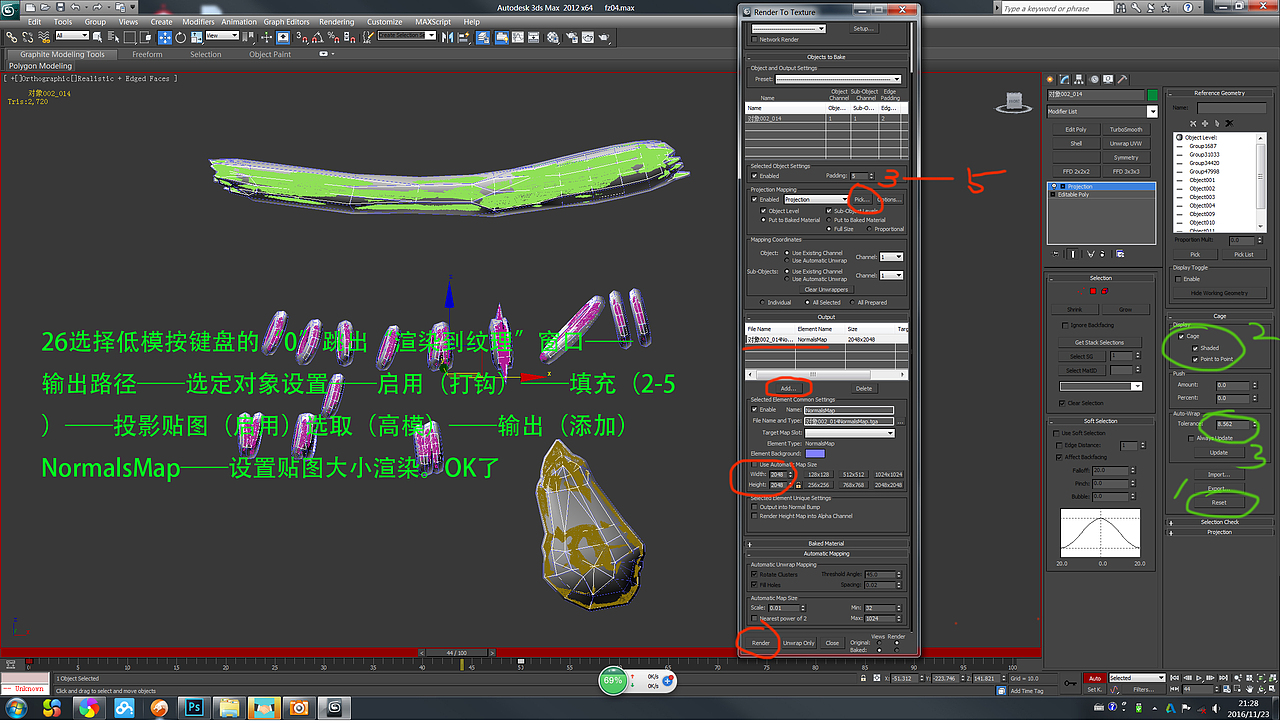Open the Modify command panel tab

pos(1066,79)
